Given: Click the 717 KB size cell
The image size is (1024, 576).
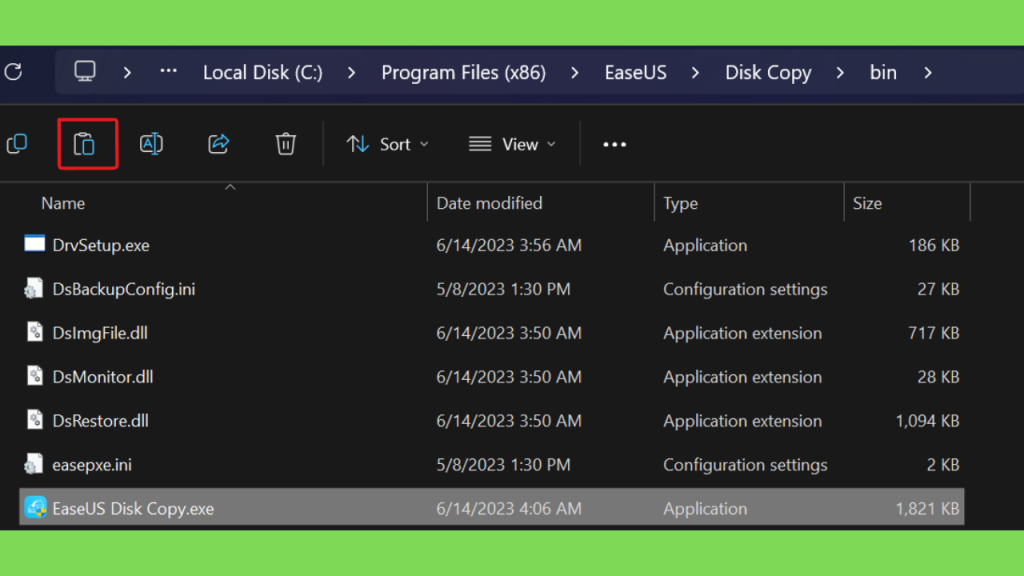Looking at the screenshot, I should point(934,332).
